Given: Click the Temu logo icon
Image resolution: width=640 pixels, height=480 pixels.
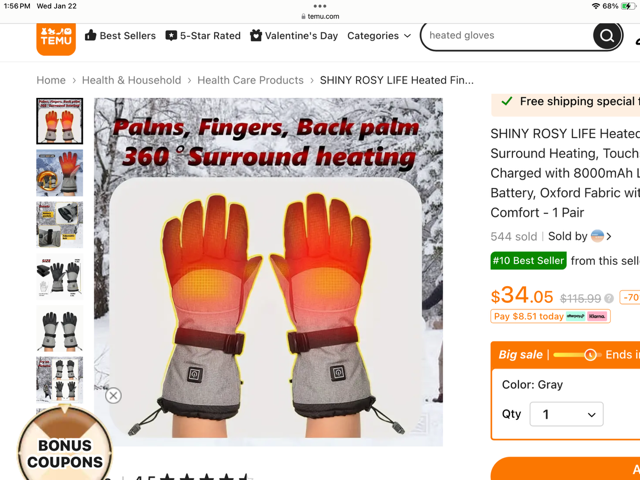Looking at the screenshot, I should pyautogui.click(x=56, y=38).
